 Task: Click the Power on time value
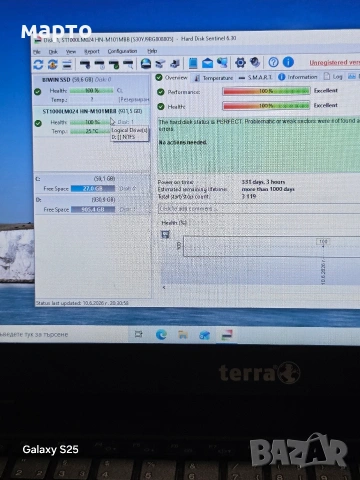click(263, 182)
